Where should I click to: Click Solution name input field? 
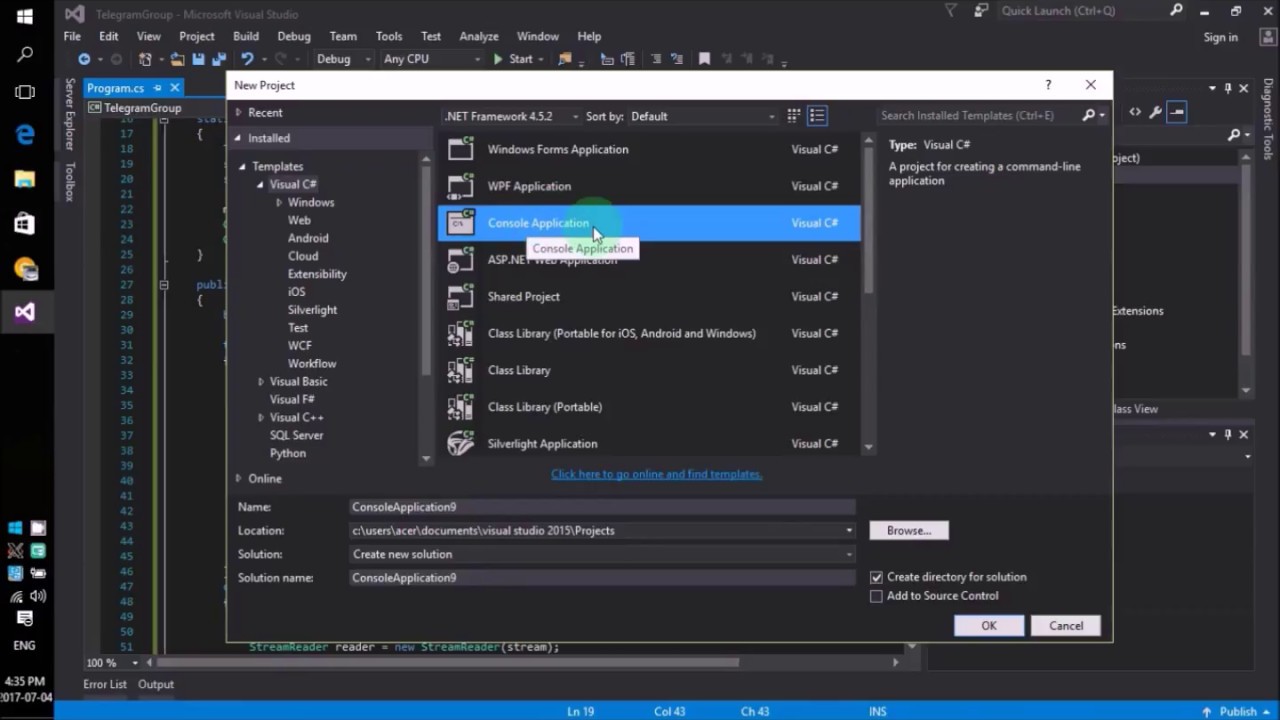[602, 578]
